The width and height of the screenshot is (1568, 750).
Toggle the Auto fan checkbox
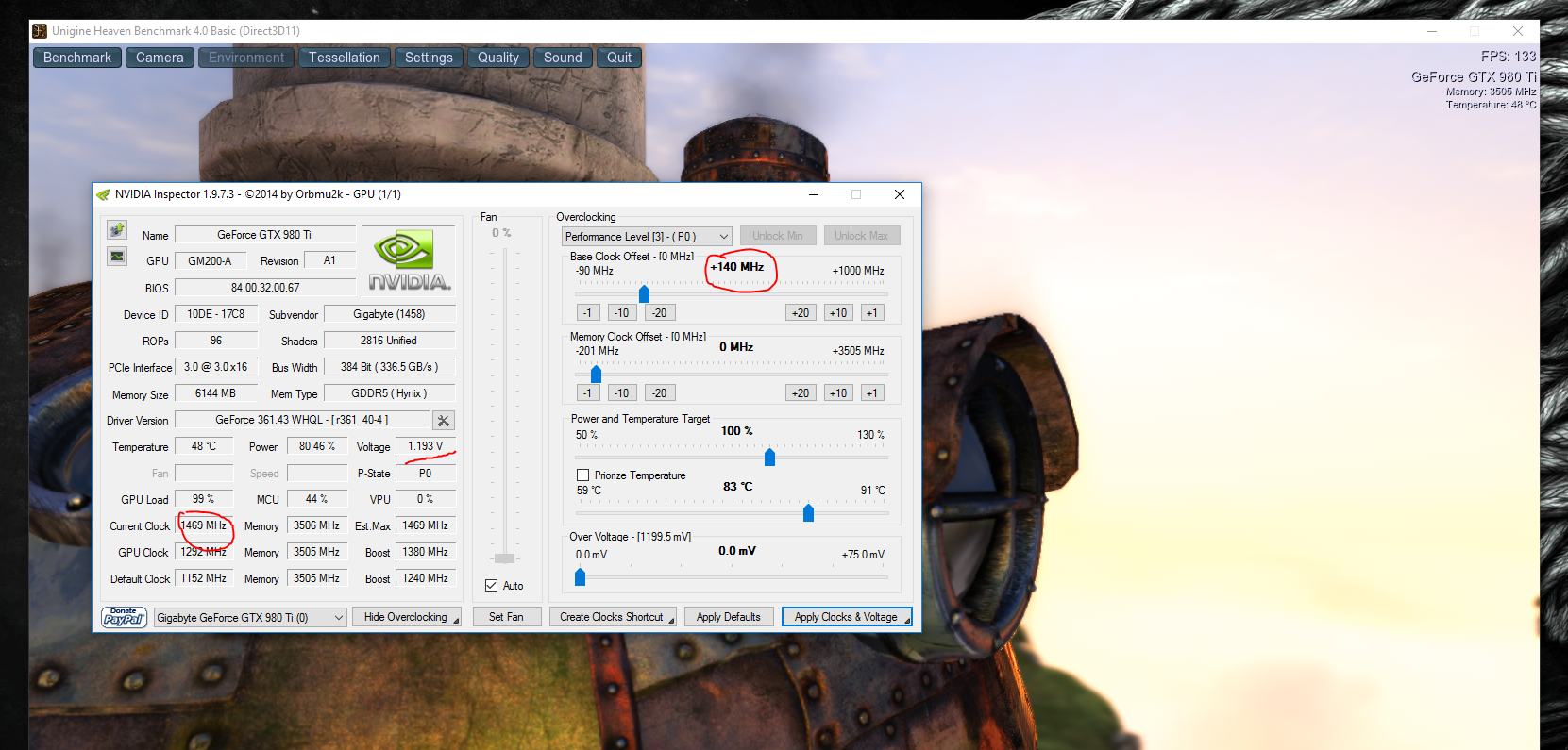tap(491, 586)
